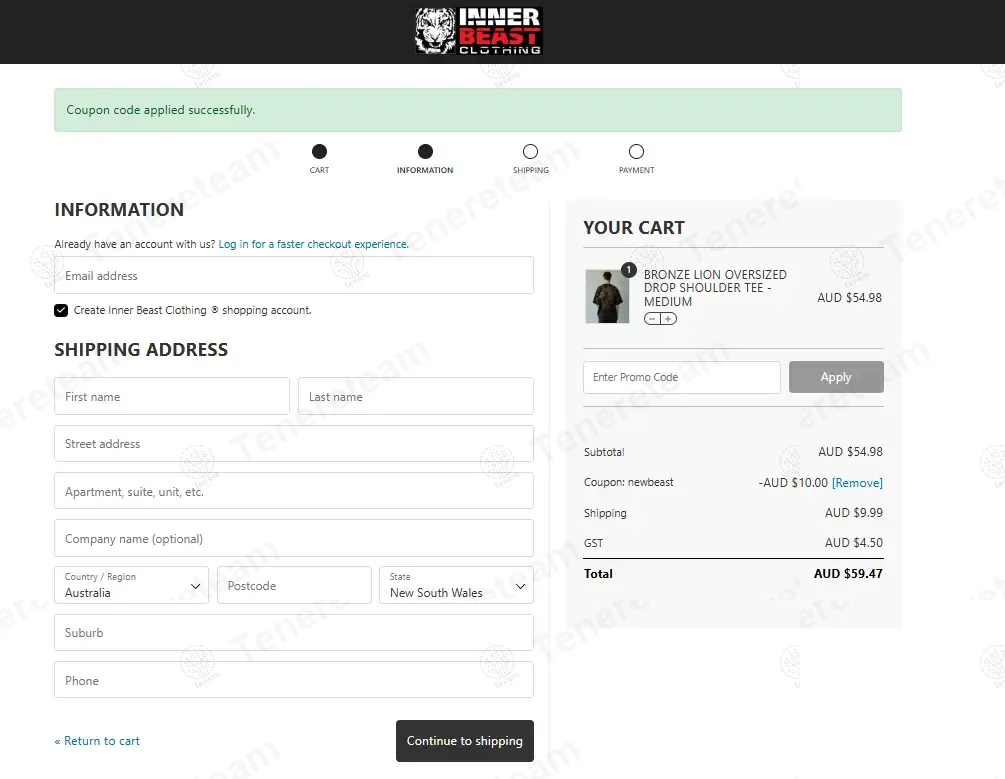Open the Country / Region dropdown
The image size is (1005, 779).
click(x=131, y=585)
